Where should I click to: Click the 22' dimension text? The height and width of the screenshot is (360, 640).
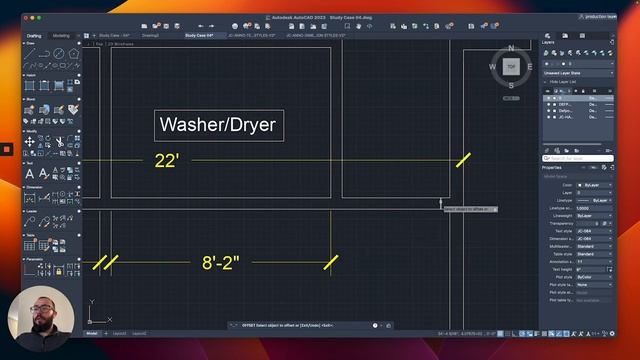(167, 160)
